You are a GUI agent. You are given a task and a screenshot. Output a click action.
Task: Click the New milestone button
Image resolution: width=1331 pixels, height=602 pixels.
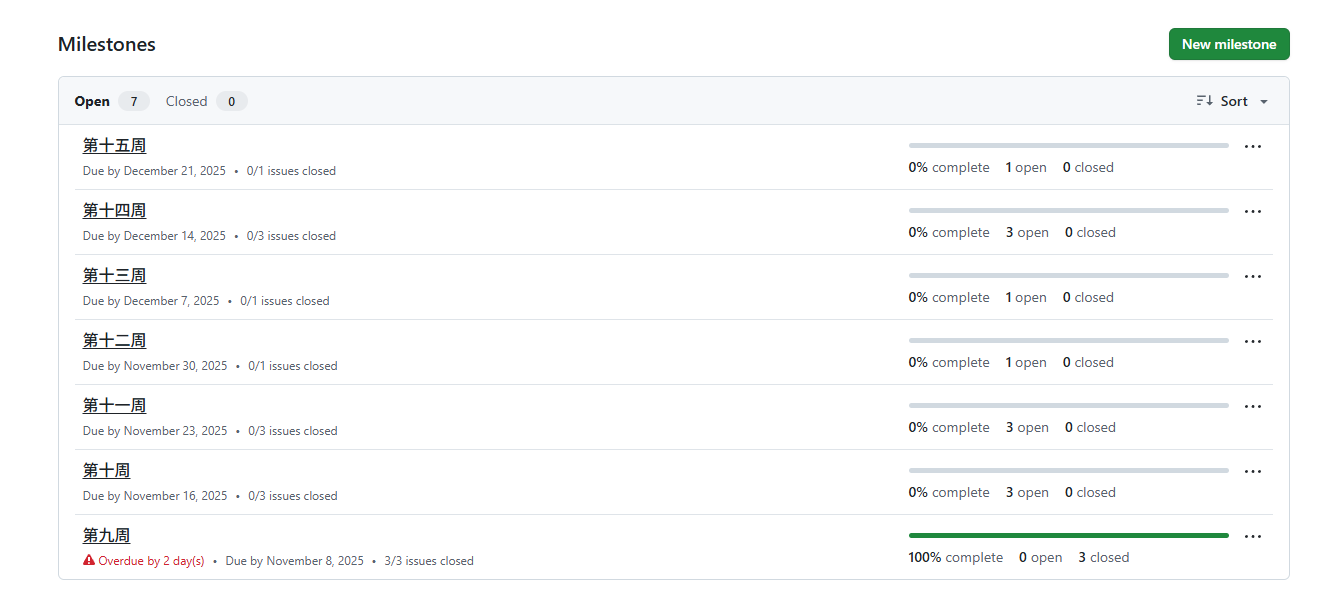tap(1228, 44)
